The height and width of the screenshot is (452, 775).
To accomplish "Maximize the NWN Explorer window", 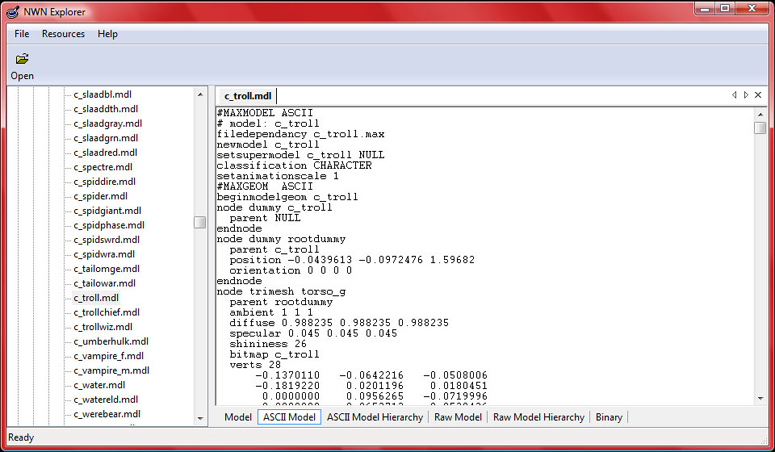I will click(725, 8).
